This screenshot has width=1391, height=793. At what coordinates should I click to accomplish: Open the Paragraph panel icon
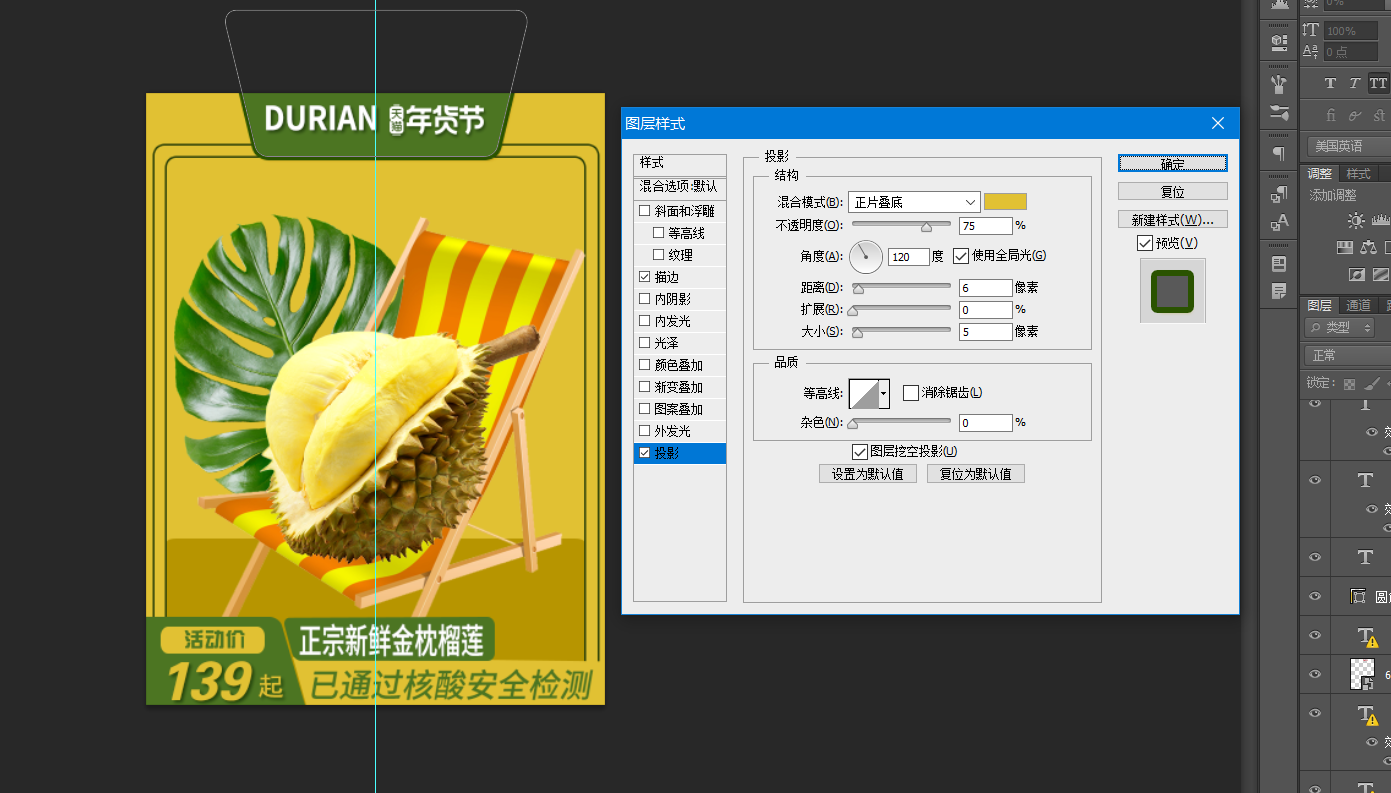pyautogui.click(x=1278, y=153)
